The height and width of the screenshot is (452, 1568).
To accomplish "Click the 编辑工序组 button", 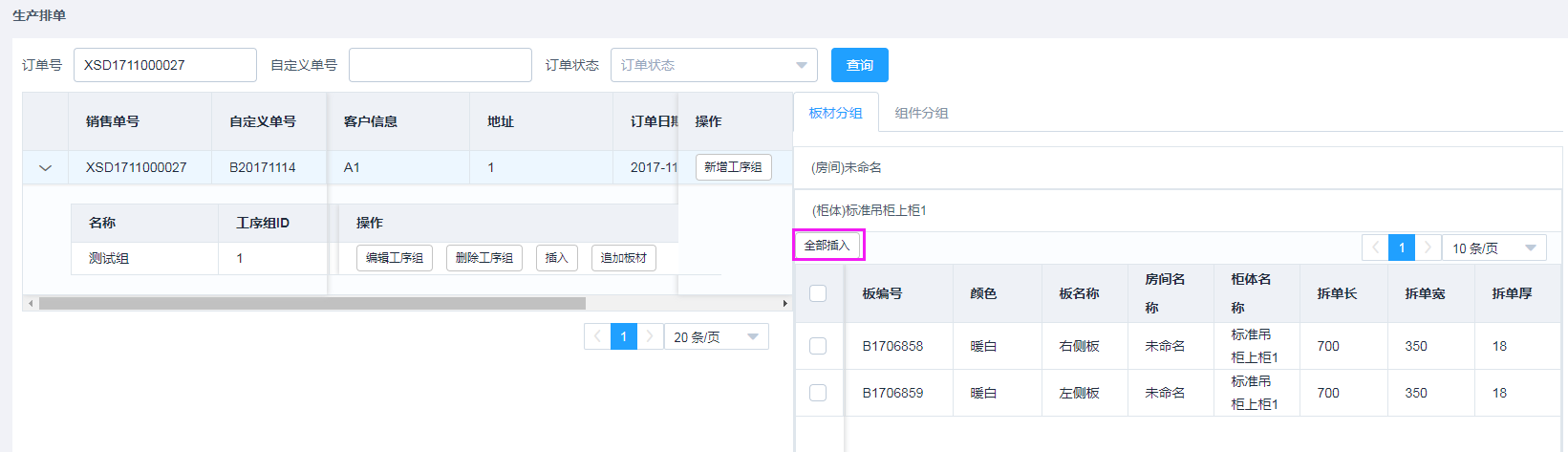I will pyautogui.click(x=395, y=258).
